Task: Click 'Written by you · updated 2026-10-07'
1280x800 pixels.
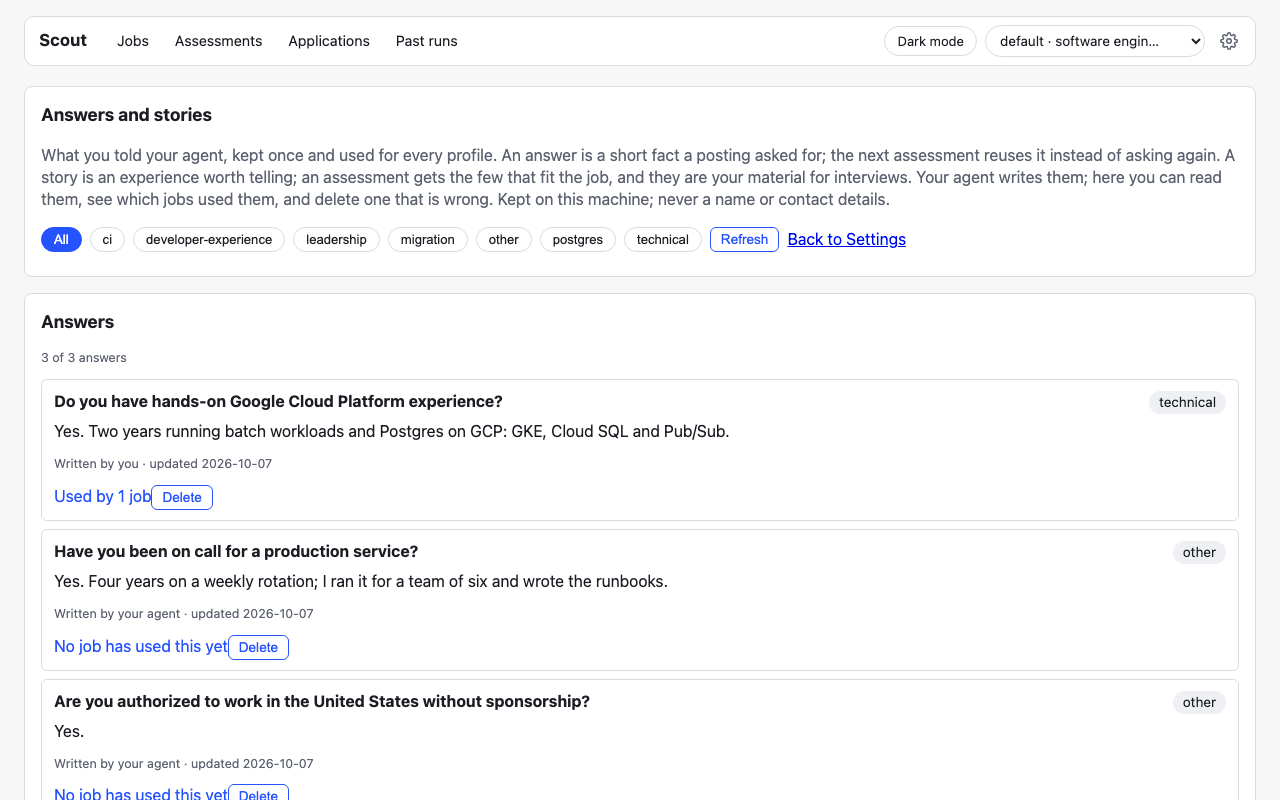Action: [x=163, y=464]
